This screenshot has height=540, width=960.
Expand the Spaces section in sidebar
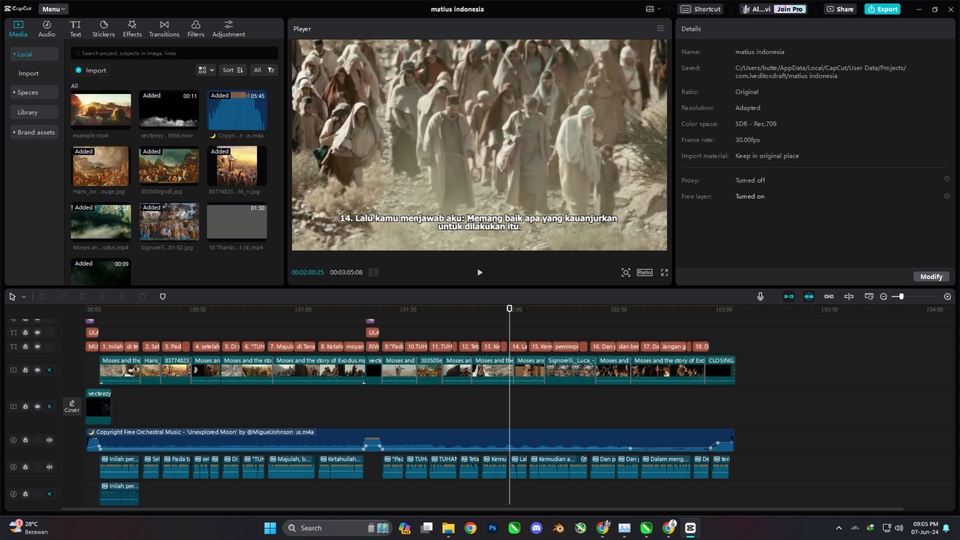coord(34,92)
